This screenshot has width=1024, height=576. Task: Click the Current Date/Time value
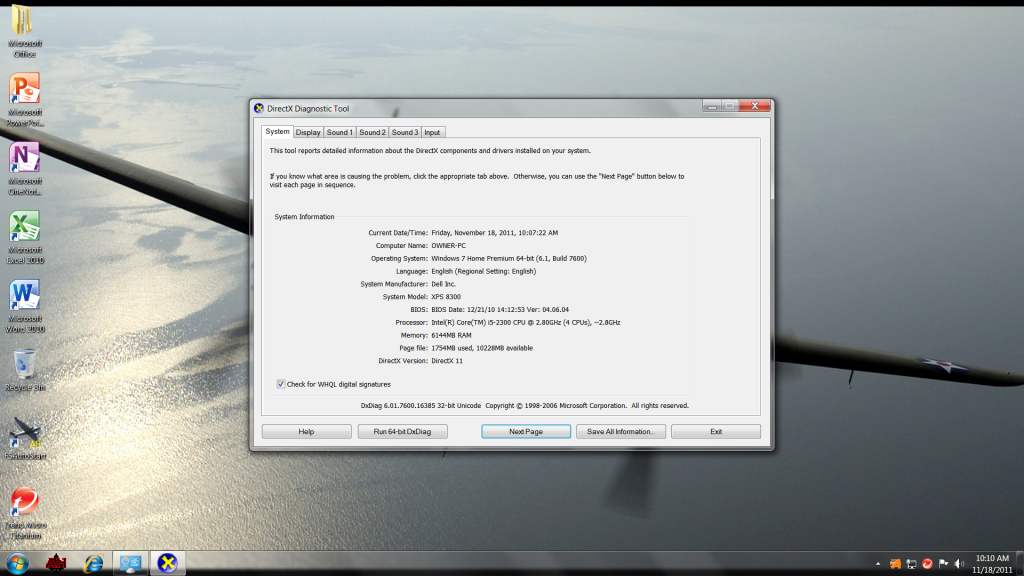(x=494, y=232)
